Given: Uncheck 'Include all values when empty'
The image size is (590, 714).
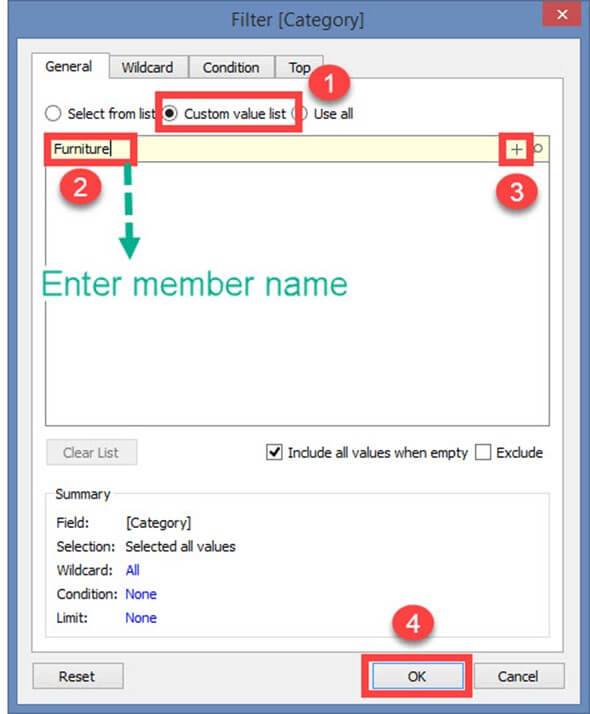Looking at the screenshot, I should click(x=274, y=452).
